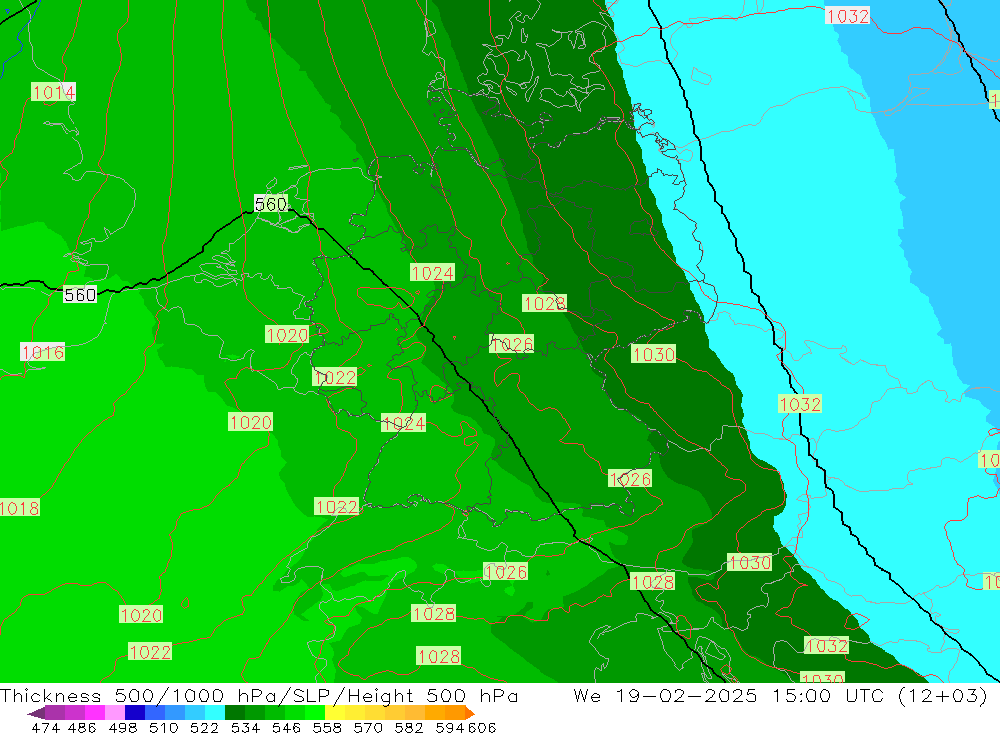Click the orange arrow at the legend's right end
The image size is (1000, 733).
click(x=470, y=713)
